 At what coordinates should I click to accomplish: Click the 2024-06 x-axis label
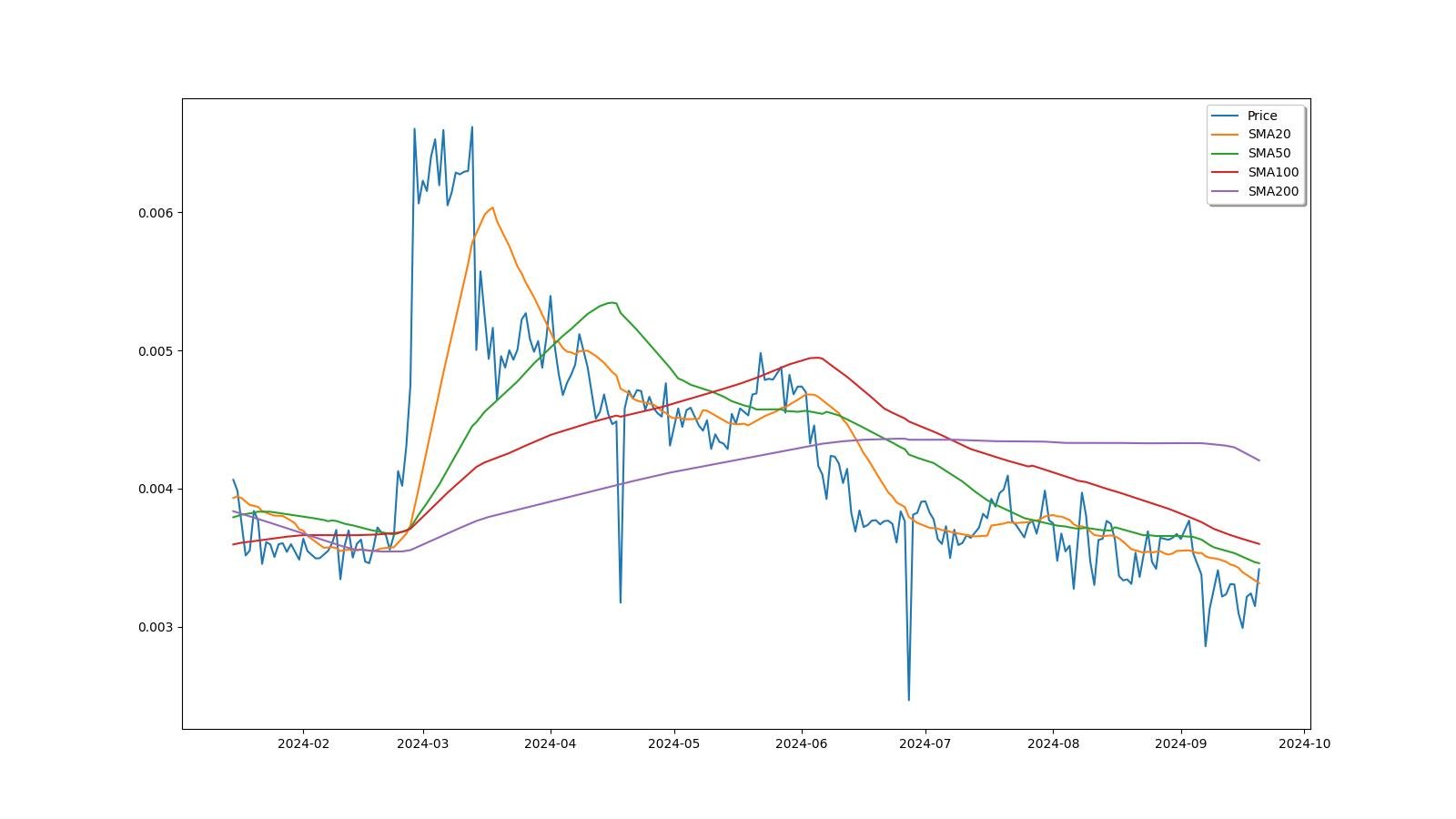tap(802, 743)
